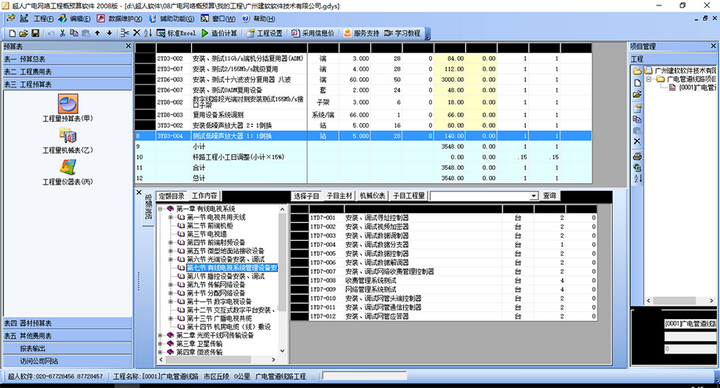Click the Insert row icon beside Delete X

(x=124, y=33)
